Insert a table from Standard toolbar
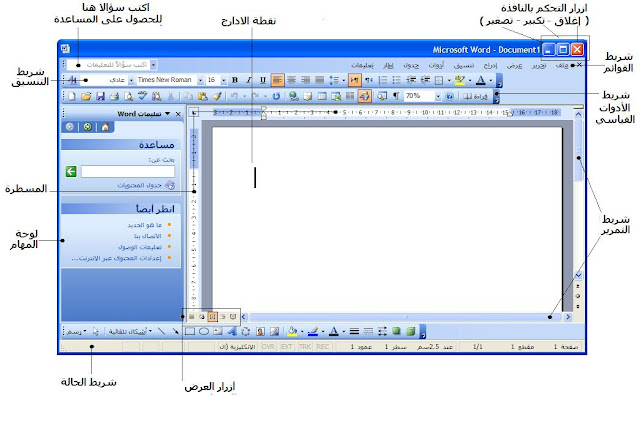The image size is (640, 436). (322, 96)
